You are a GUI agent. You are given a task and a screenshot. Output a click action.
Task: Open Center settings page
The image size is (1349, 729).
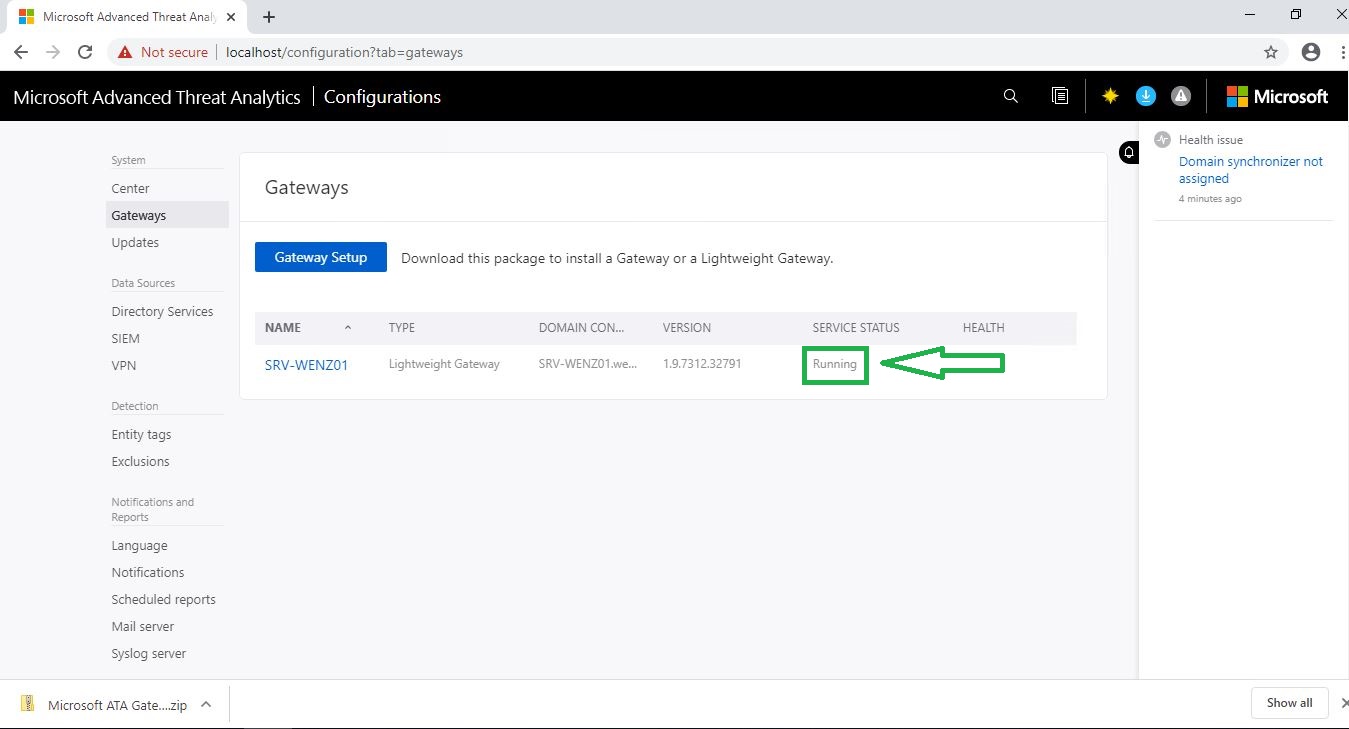[x=130, y=188]
